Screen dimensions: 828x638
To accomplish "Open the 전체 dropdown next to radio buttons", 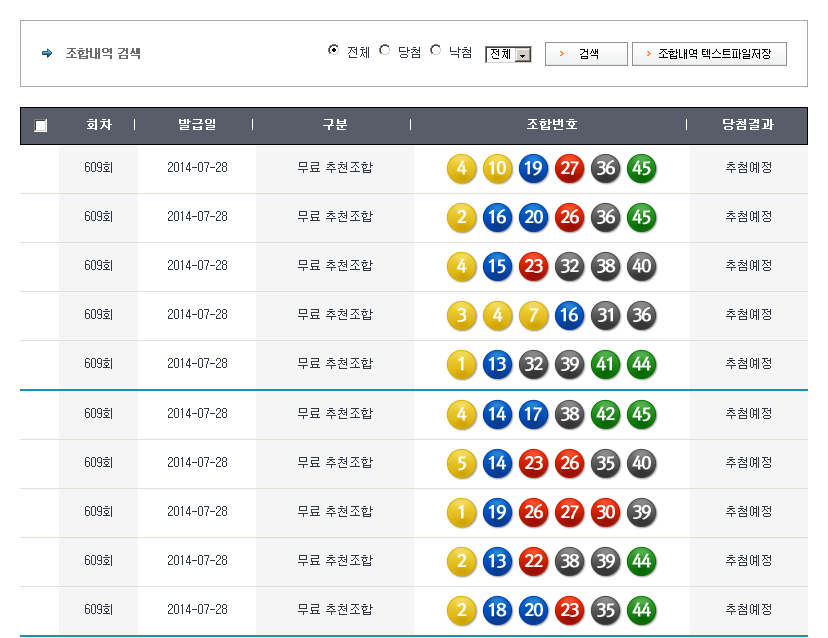I will (x=508, y=55).
